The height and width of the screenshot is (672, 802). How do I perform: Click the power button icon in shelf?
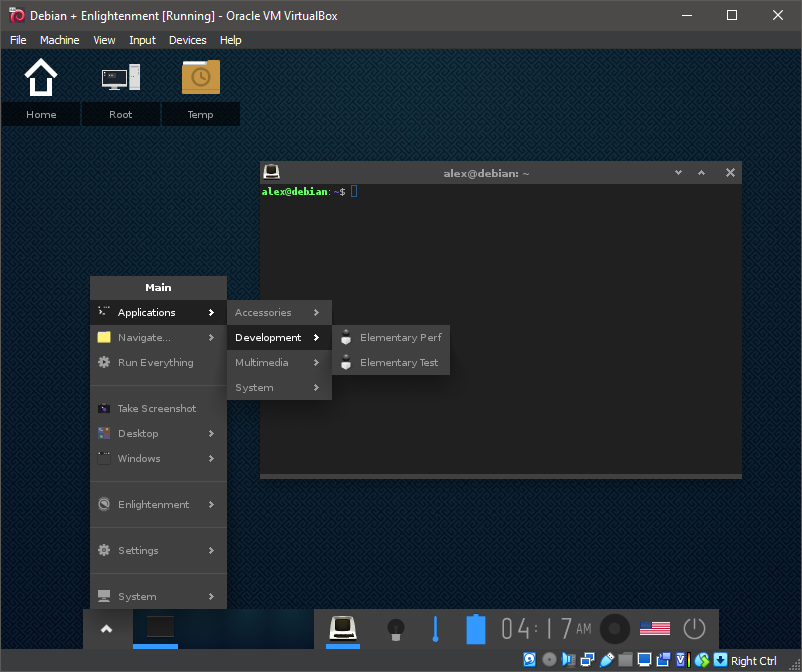click(x=694, y=629)
